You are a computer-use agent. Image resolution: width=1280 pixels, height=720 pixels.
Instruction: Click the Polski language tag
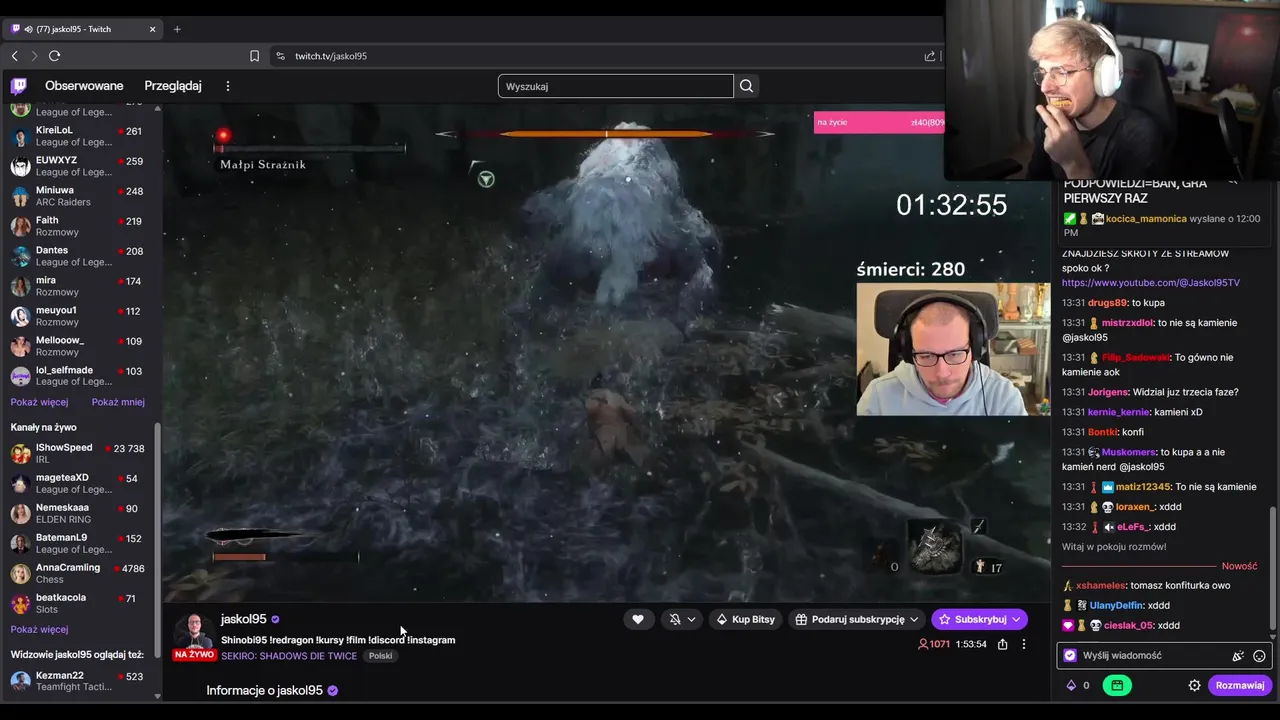click(x=380, y=656)
